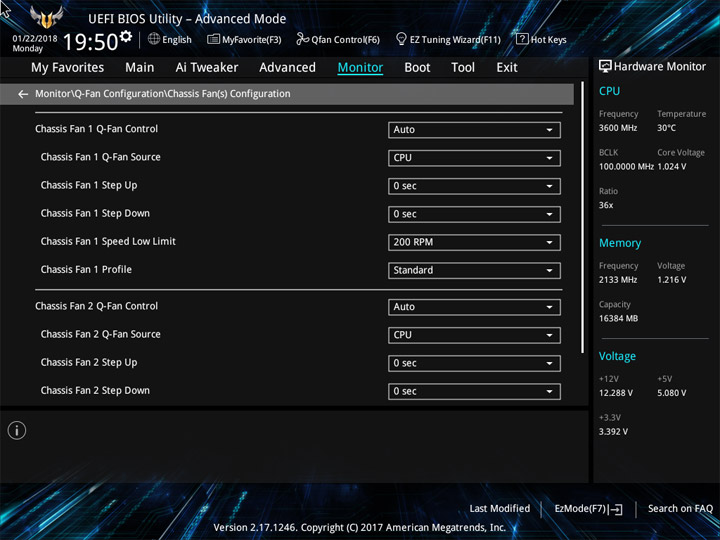This screenshot has height=540, width=720.
Task: Open the Exit tab
Action: click(507, 68)
